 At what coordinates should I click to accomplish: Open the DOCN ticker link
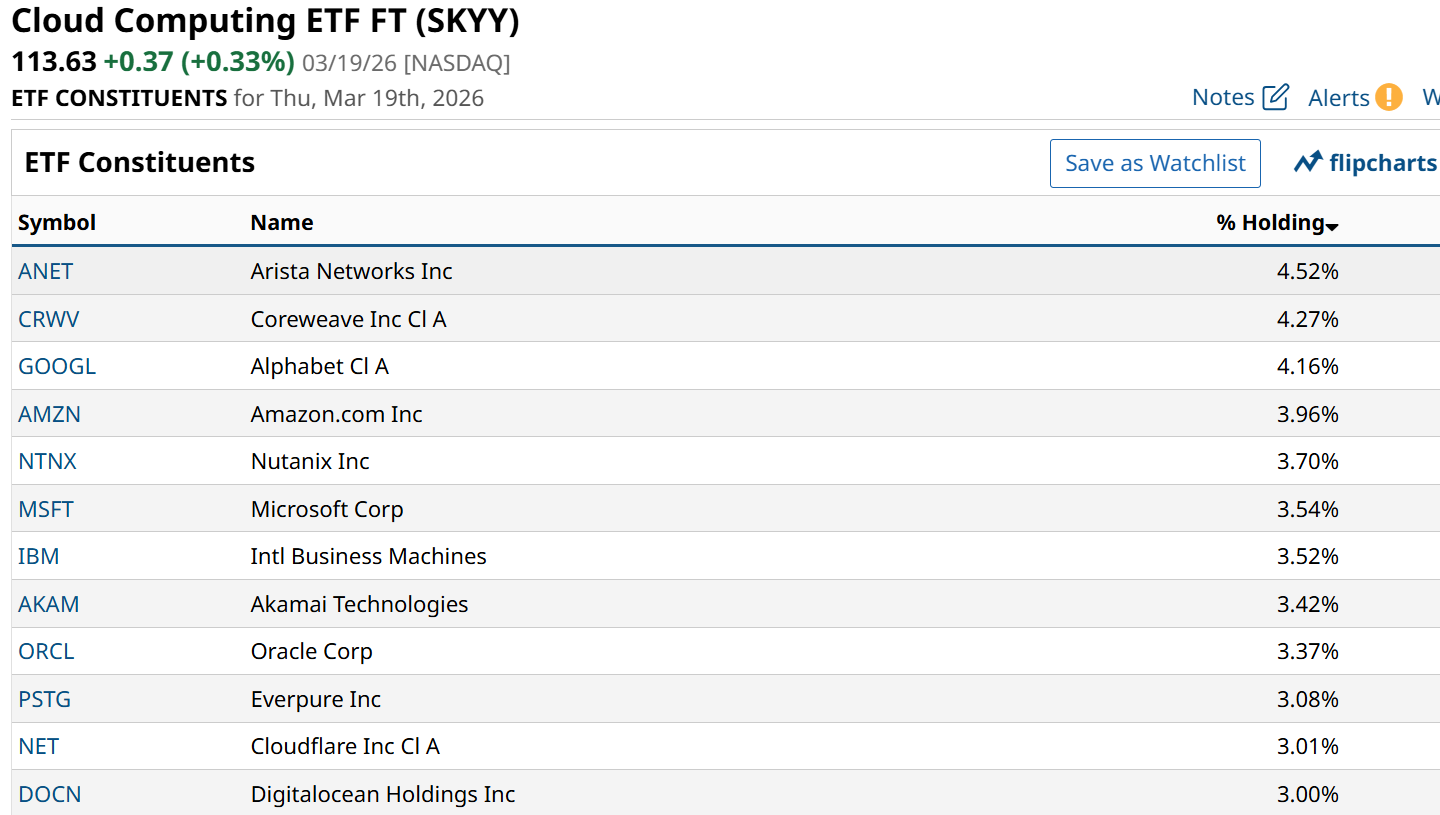[49, 794]
